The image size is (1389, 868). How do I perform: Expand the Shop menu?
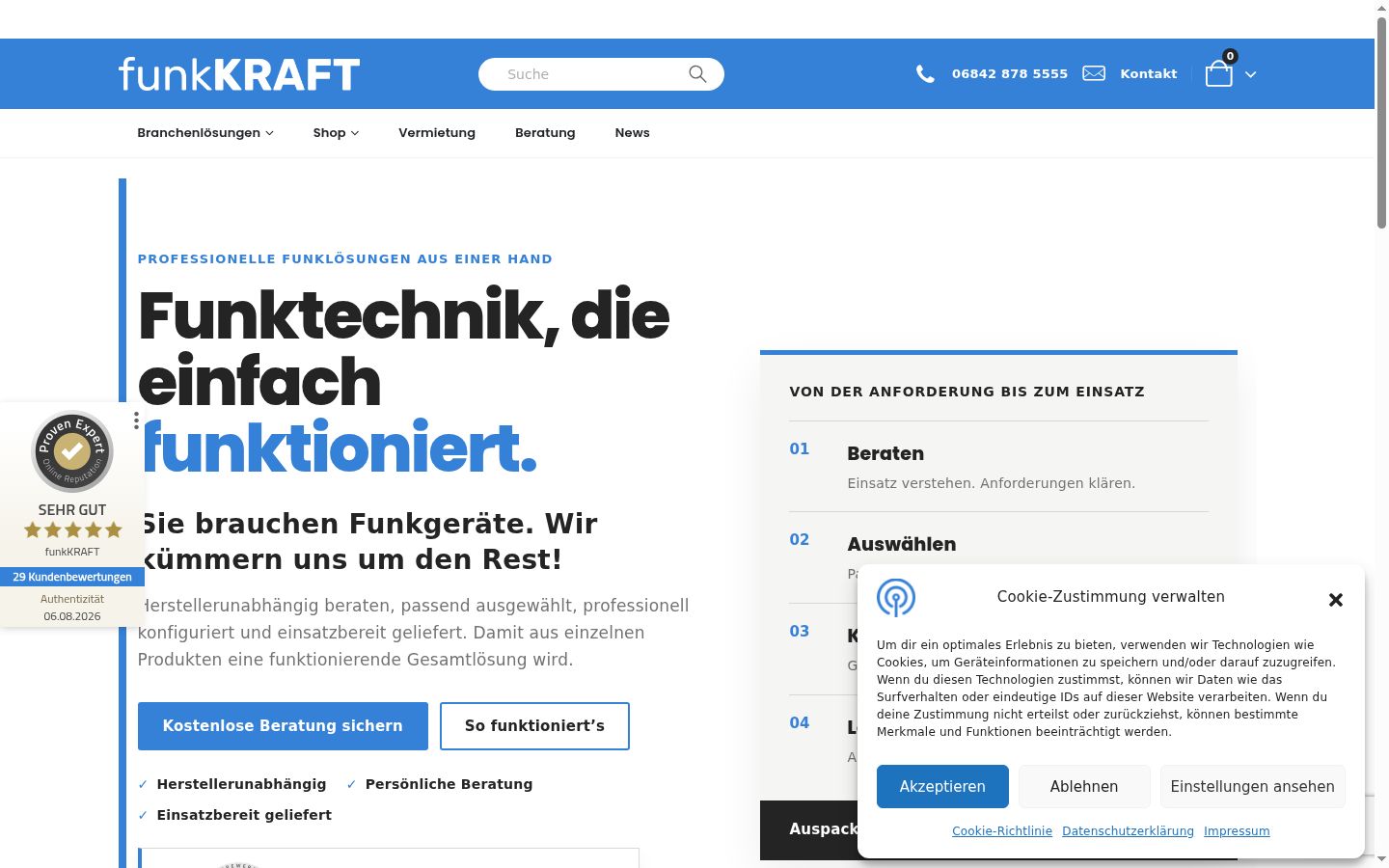[x=336, y=133]
